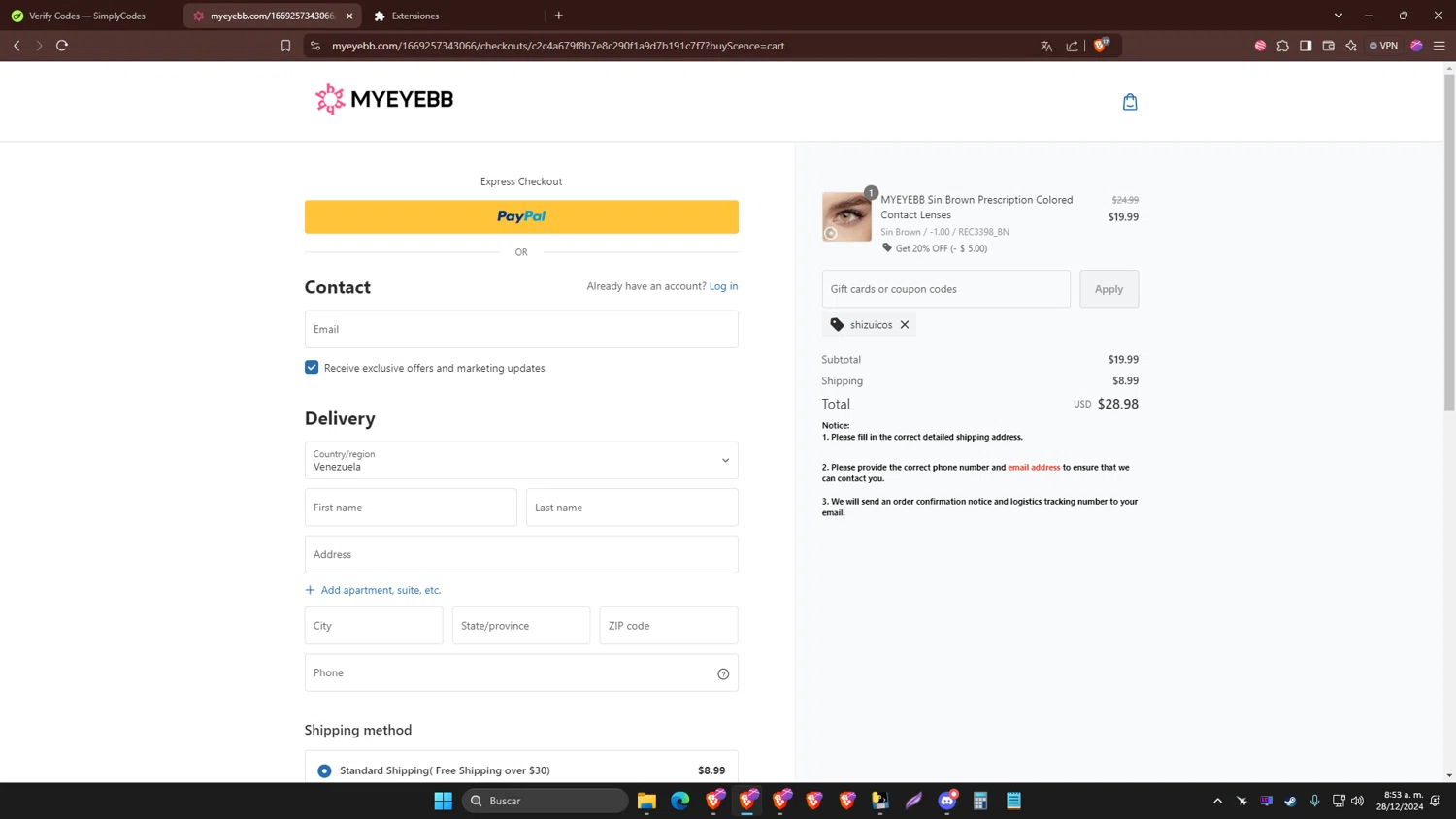This screenshot has width=1456, height=819.
Task: Open Microsoft Edge from taskbar
Action: pos(679,801)
